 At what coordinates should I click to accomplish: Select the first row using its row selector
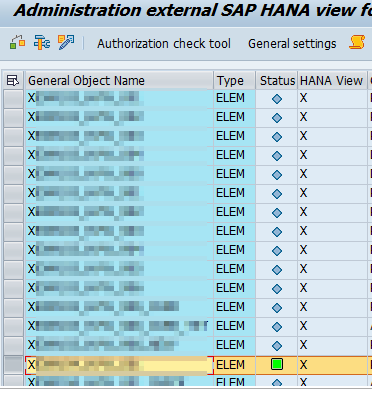13,99
